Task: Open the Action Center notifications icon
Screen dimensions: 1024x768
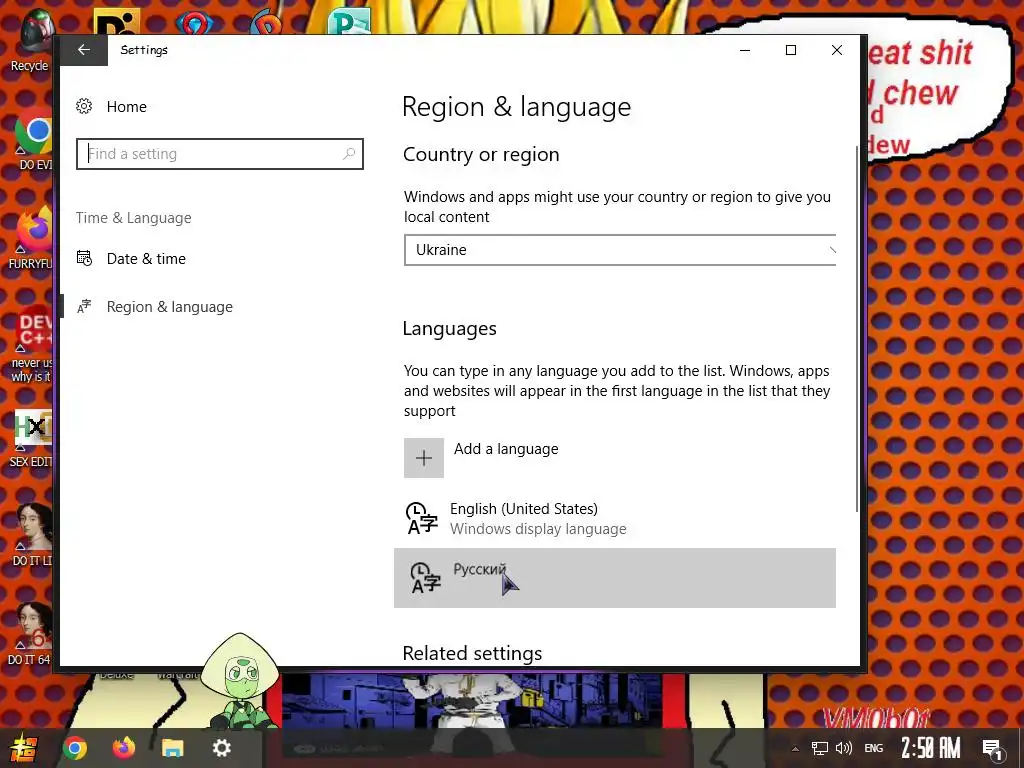Action: [993, 750]
